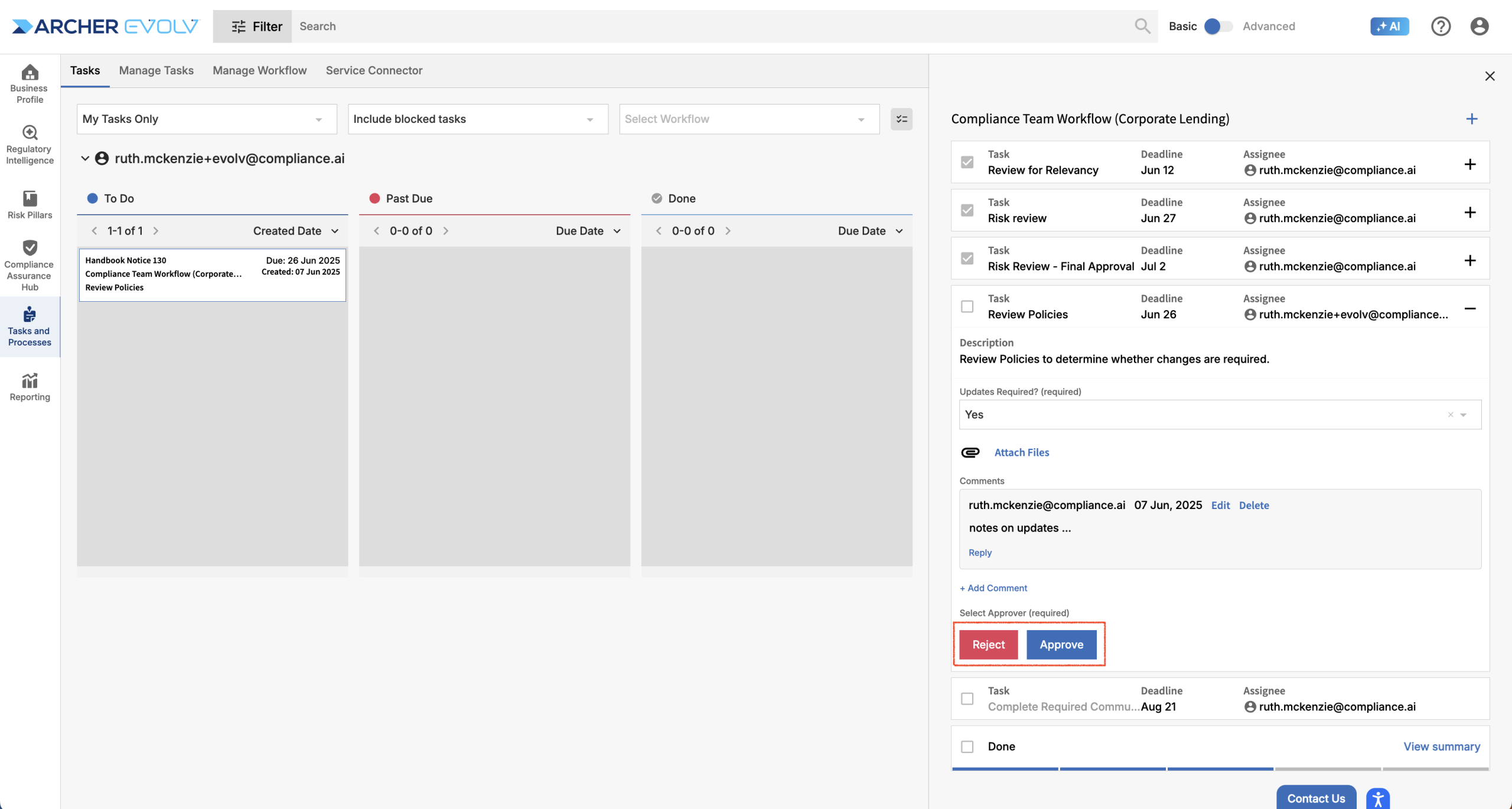The height and width of the screenshot is (809, 1512).
Task: Expand the Risk review task row
Action: coord(1470,212)
